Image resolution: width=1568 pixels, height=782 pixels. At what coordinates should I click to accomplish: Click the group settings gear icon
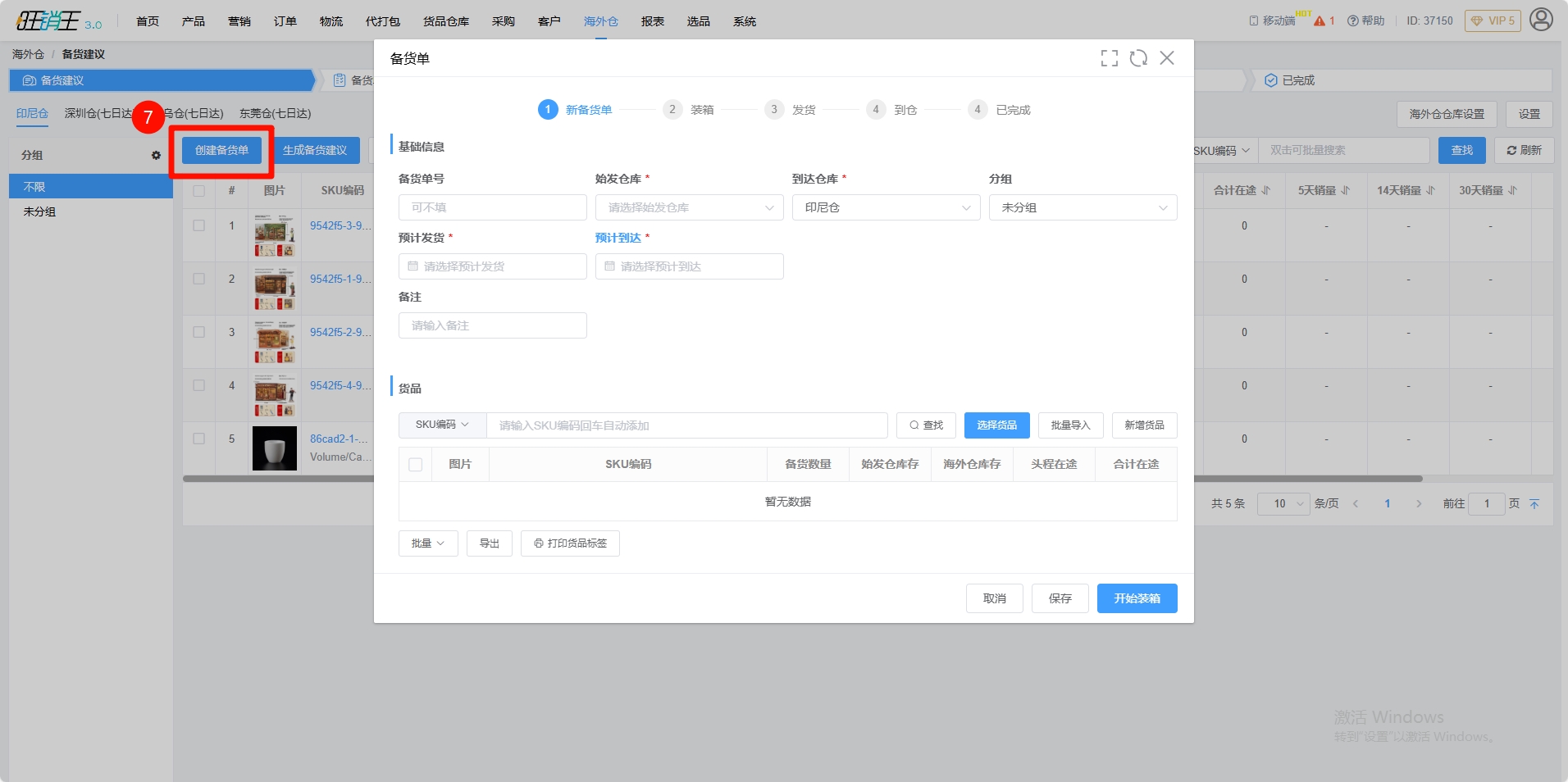(156, 155)
